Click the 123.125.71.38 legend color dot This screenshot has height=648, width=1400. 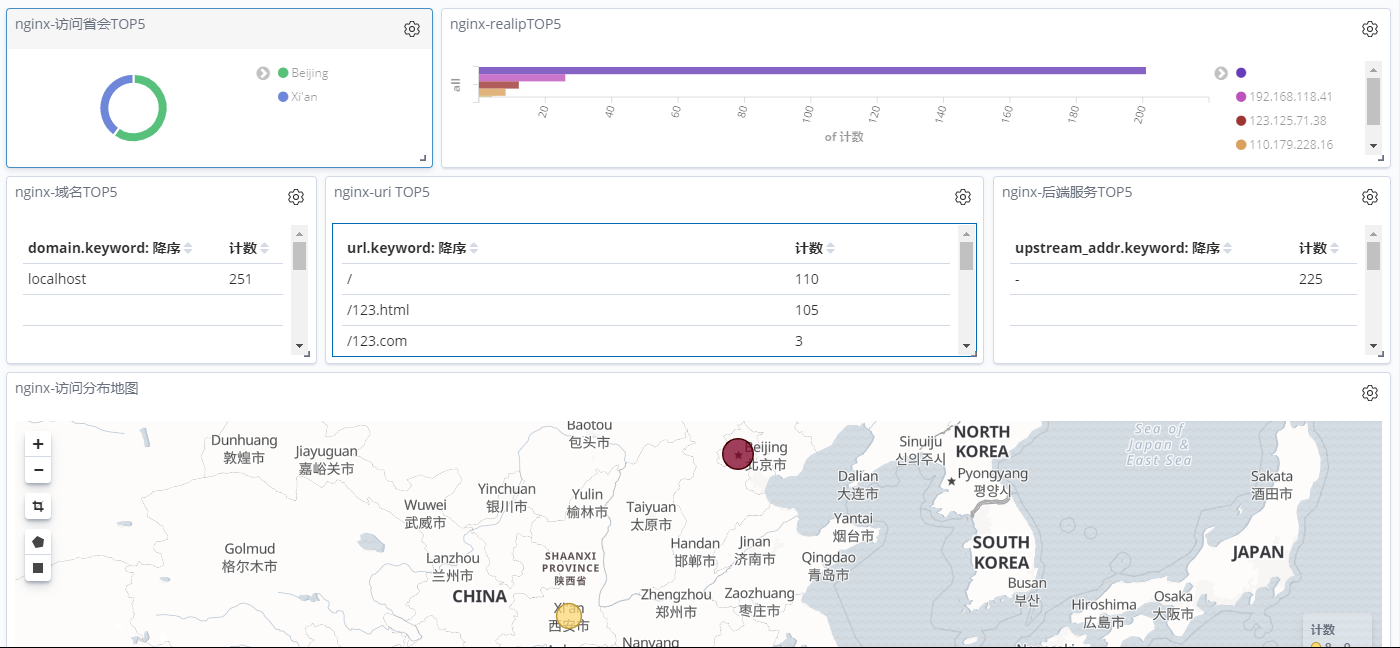[1241, 121]
